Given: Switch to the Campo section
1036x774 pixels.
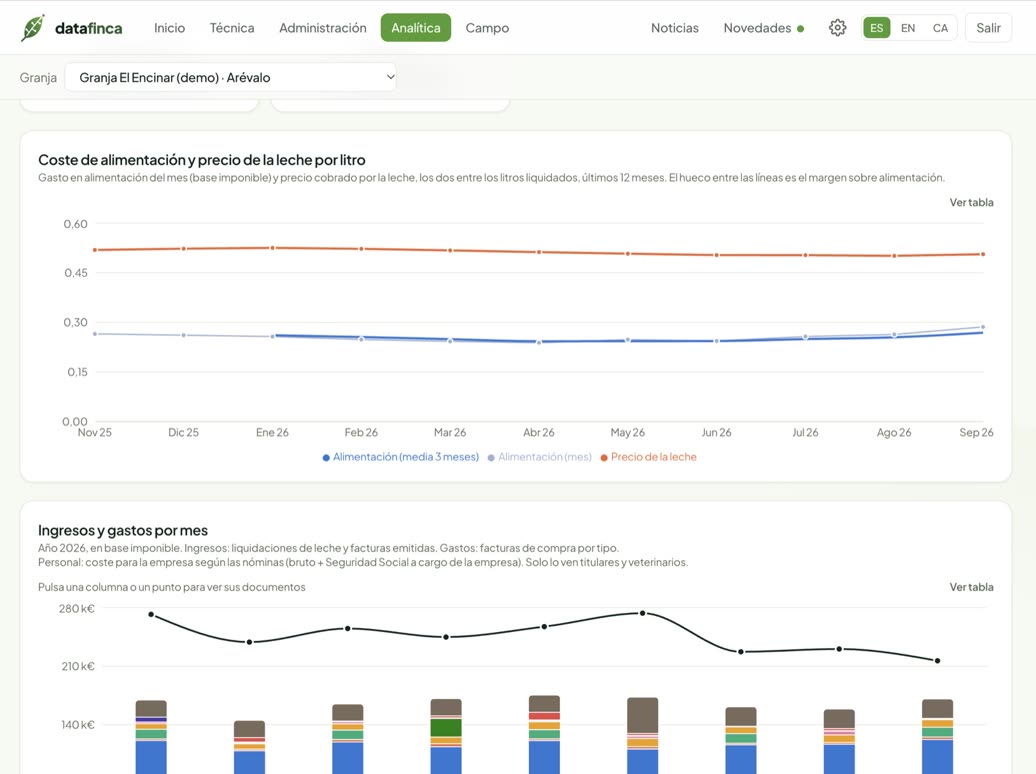Looking at the screenshot, I should pos(487,28).
